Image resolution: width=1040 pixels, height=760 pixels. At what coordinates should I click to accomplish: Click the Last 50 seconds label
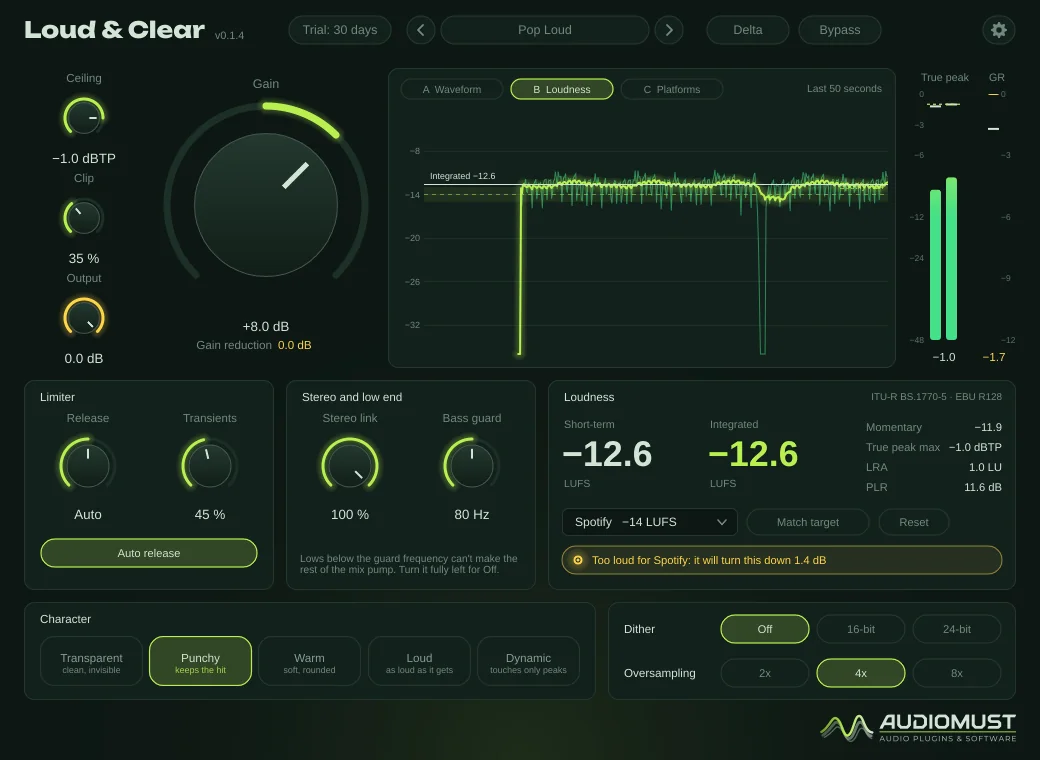844,89
